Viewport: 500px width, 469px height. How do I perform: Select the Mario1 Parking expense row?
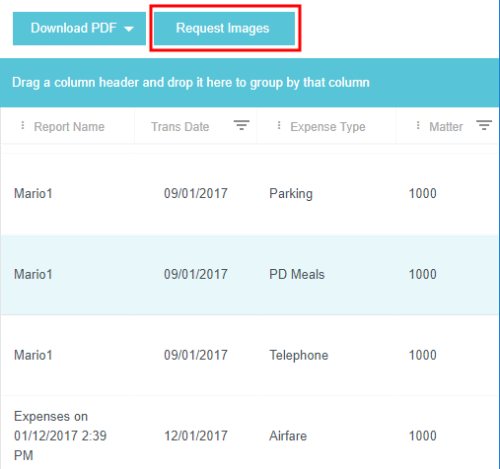pyautogui.click(x=249, y=194)
